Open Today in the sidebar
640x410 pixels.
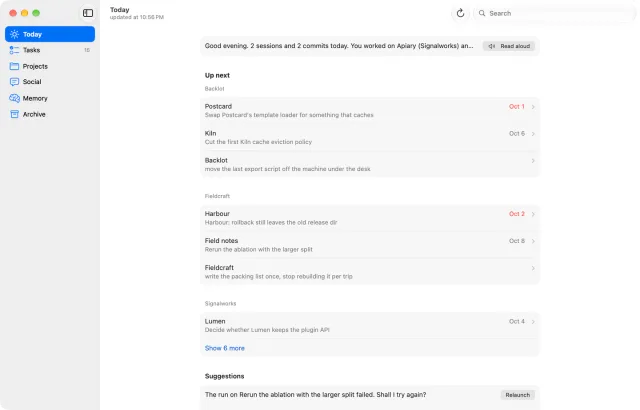click(x=50, y=34)
